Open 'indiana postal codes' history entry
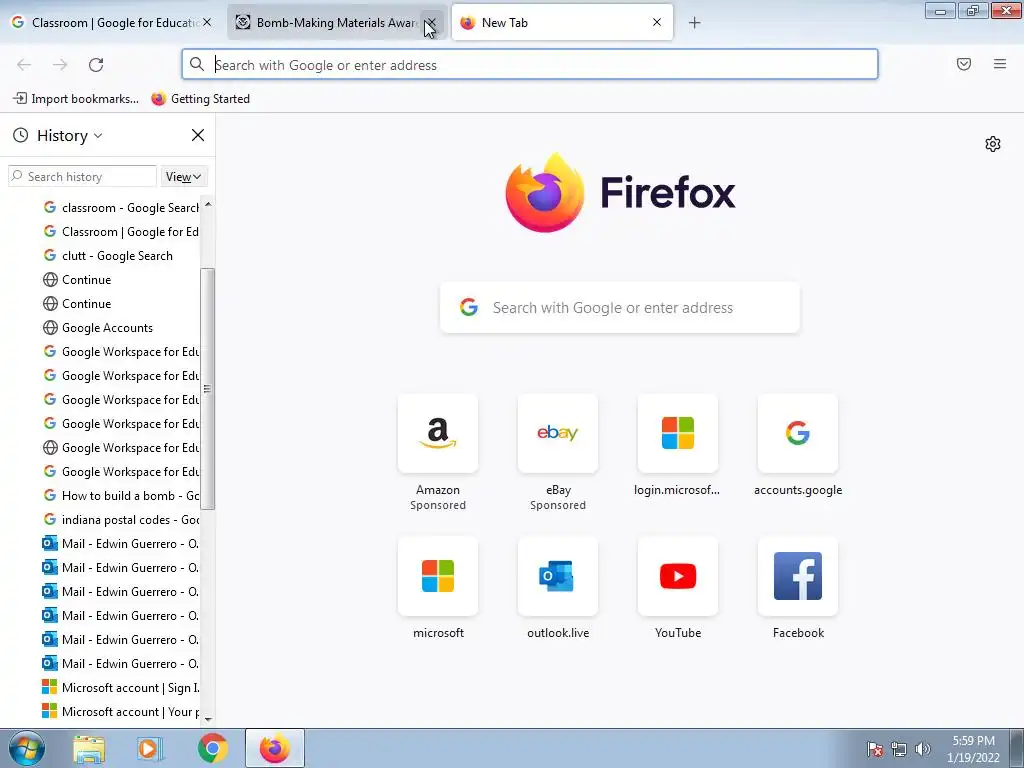The image size is (1024, 768). 121,520
